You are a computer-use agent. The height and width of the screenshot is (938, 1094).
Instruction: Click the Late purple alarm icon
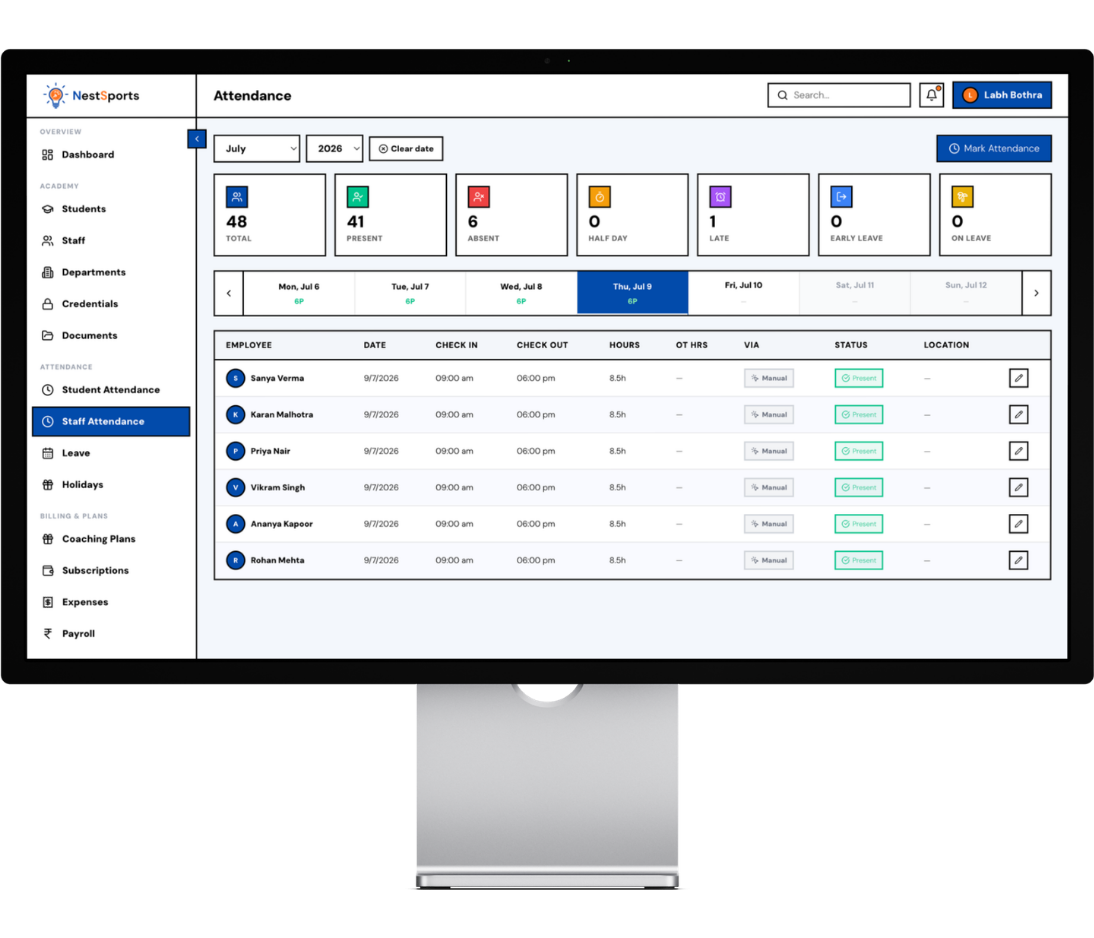(x=720, y=197)
